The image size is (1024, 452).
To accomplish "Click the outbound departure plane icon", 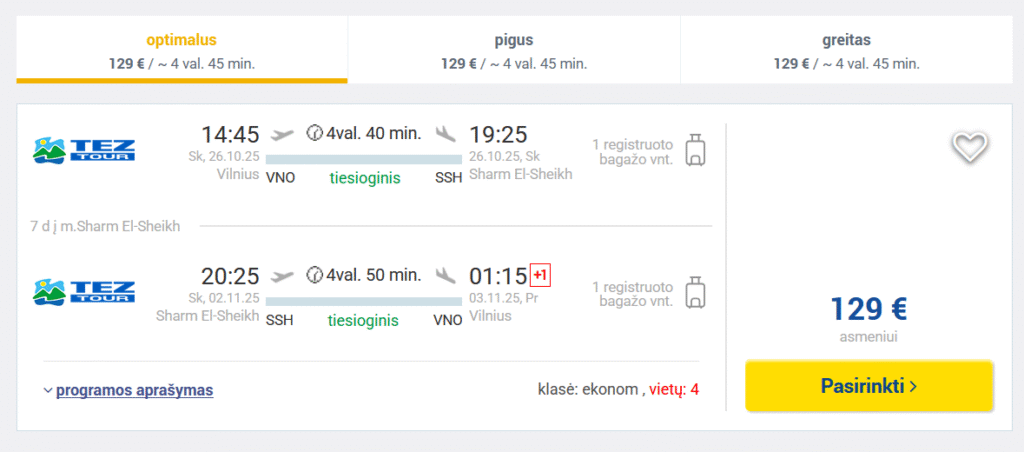I will pyautogui.click(x=283, y=134).
